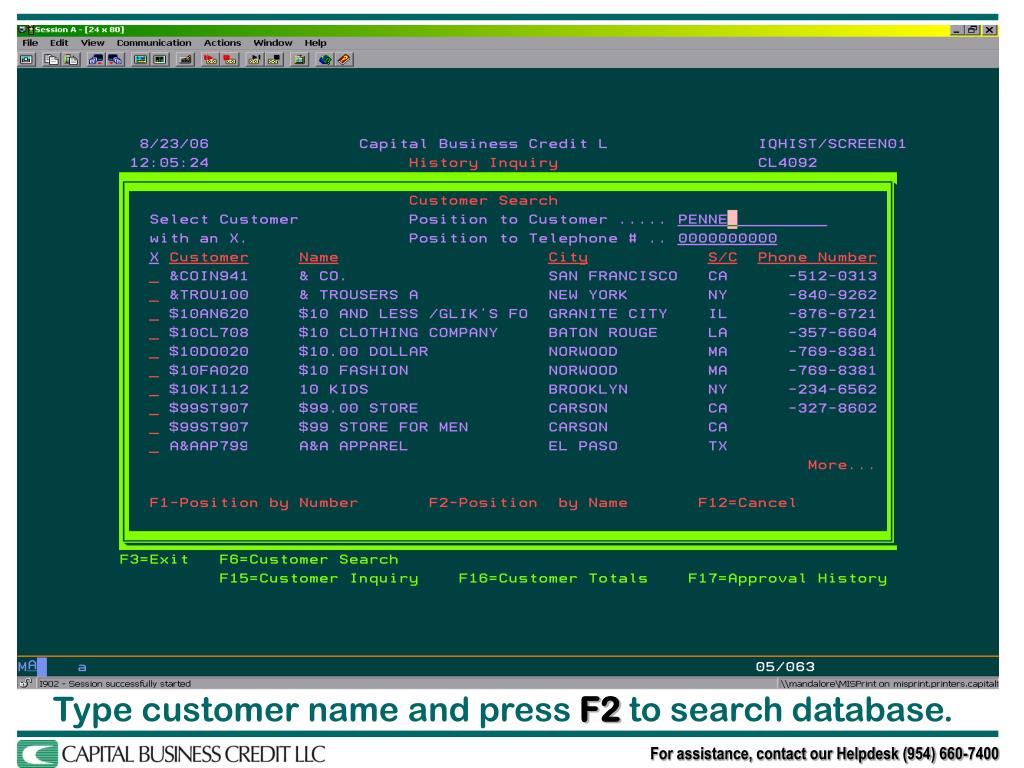Viewport: 1024px width, 768px height.
Task: Open the View menu
Action: [x=92, y=43]
